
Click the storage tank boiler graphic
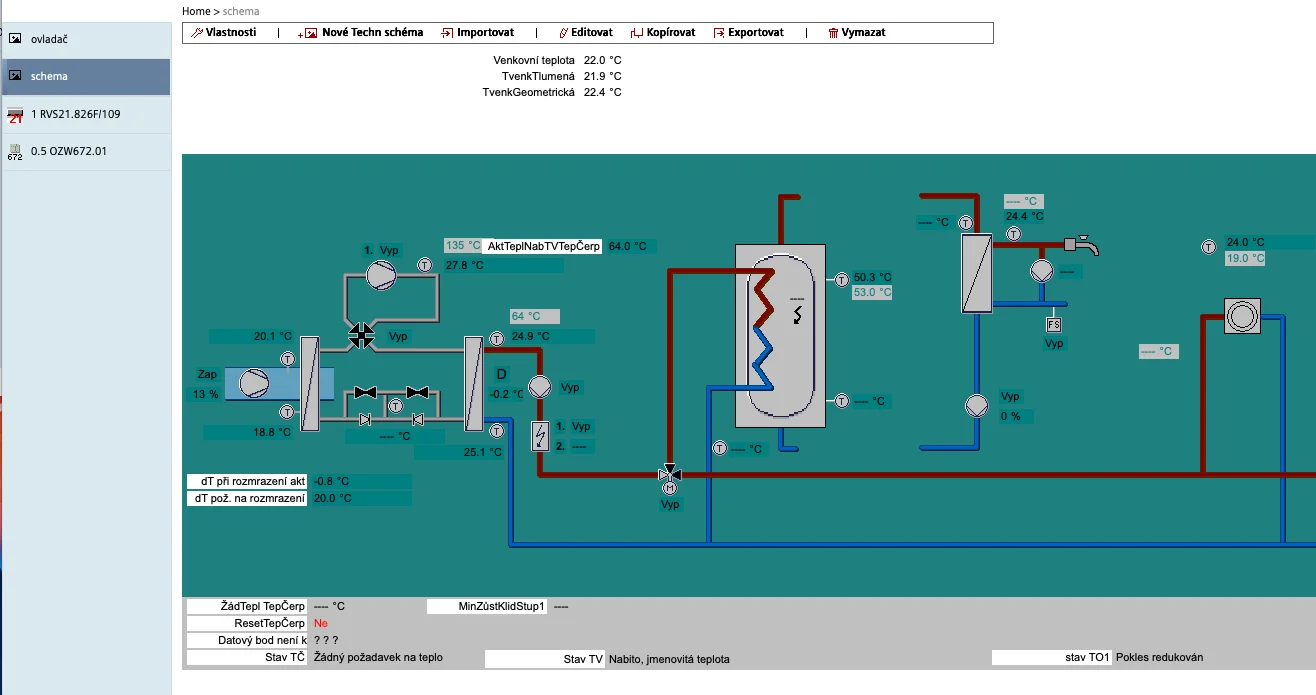[x=780, y=335]
